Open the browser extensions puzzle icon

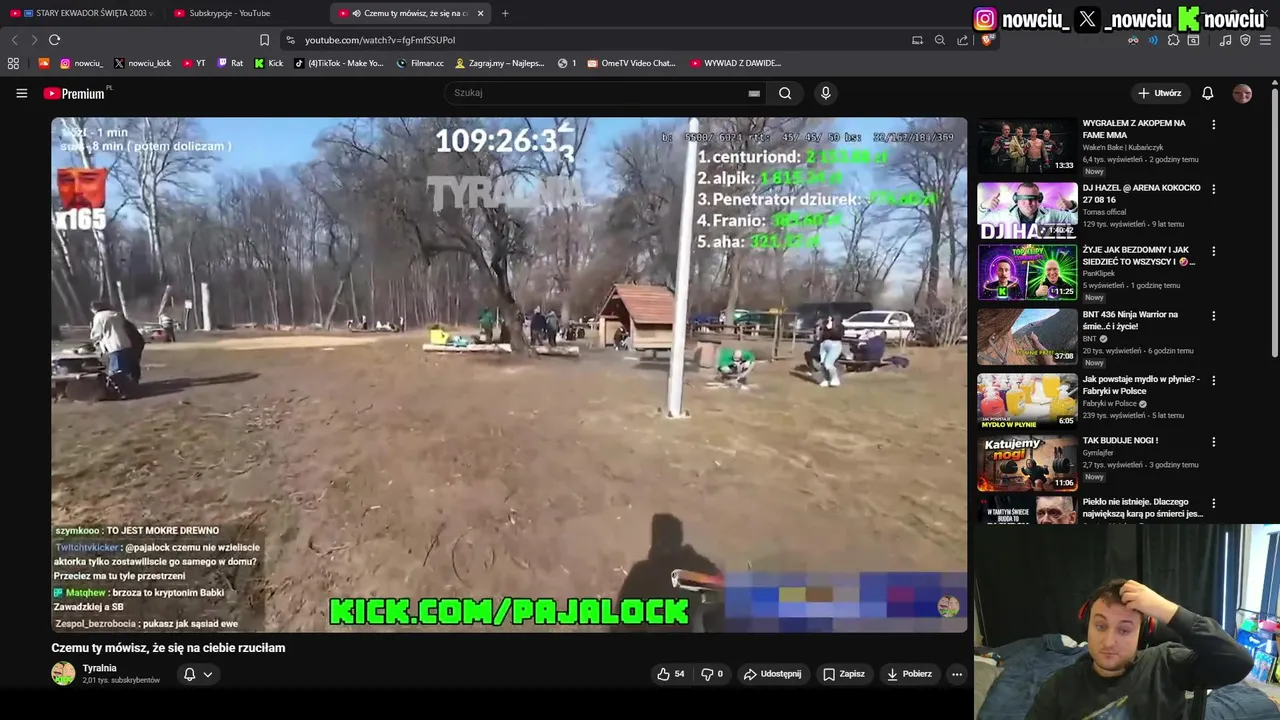(1173, 40)
